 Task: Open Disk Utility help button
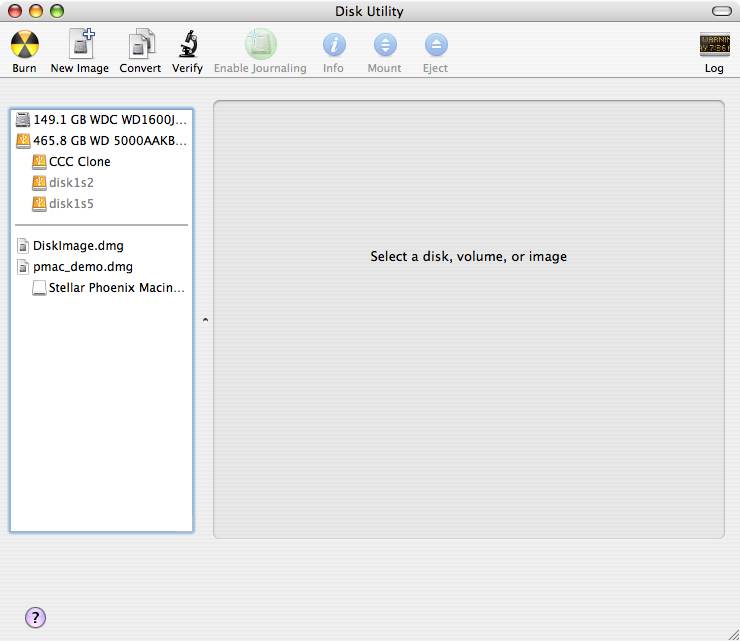[x=35, y=617]
